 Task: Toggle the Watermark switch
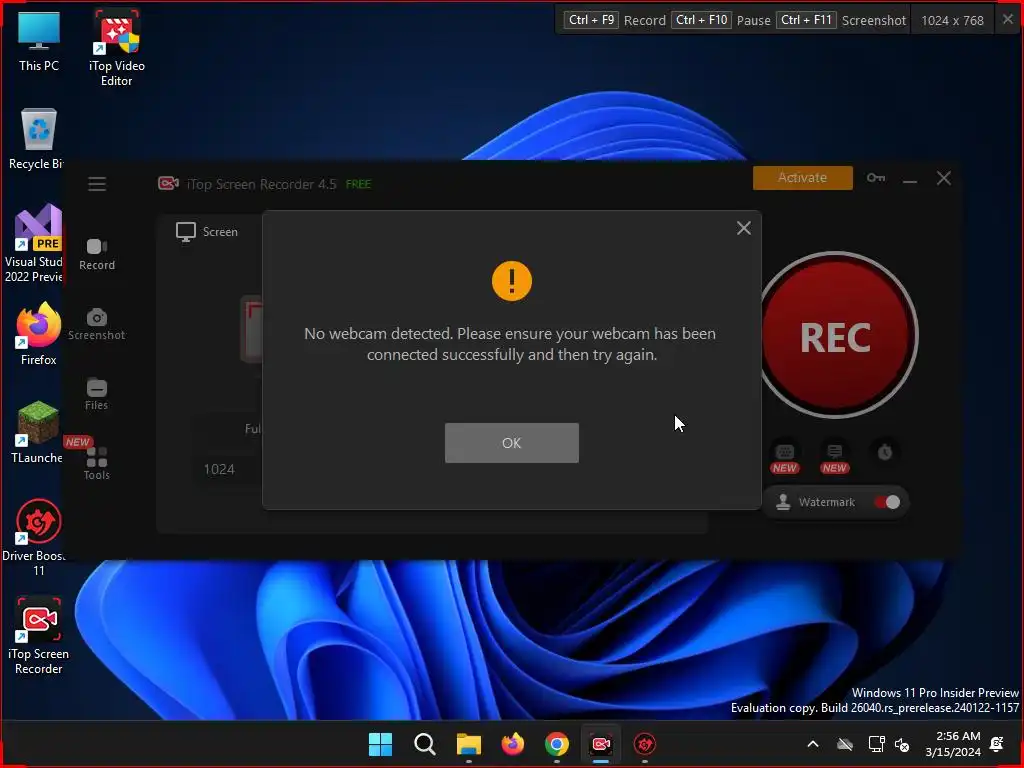point(887,502)
